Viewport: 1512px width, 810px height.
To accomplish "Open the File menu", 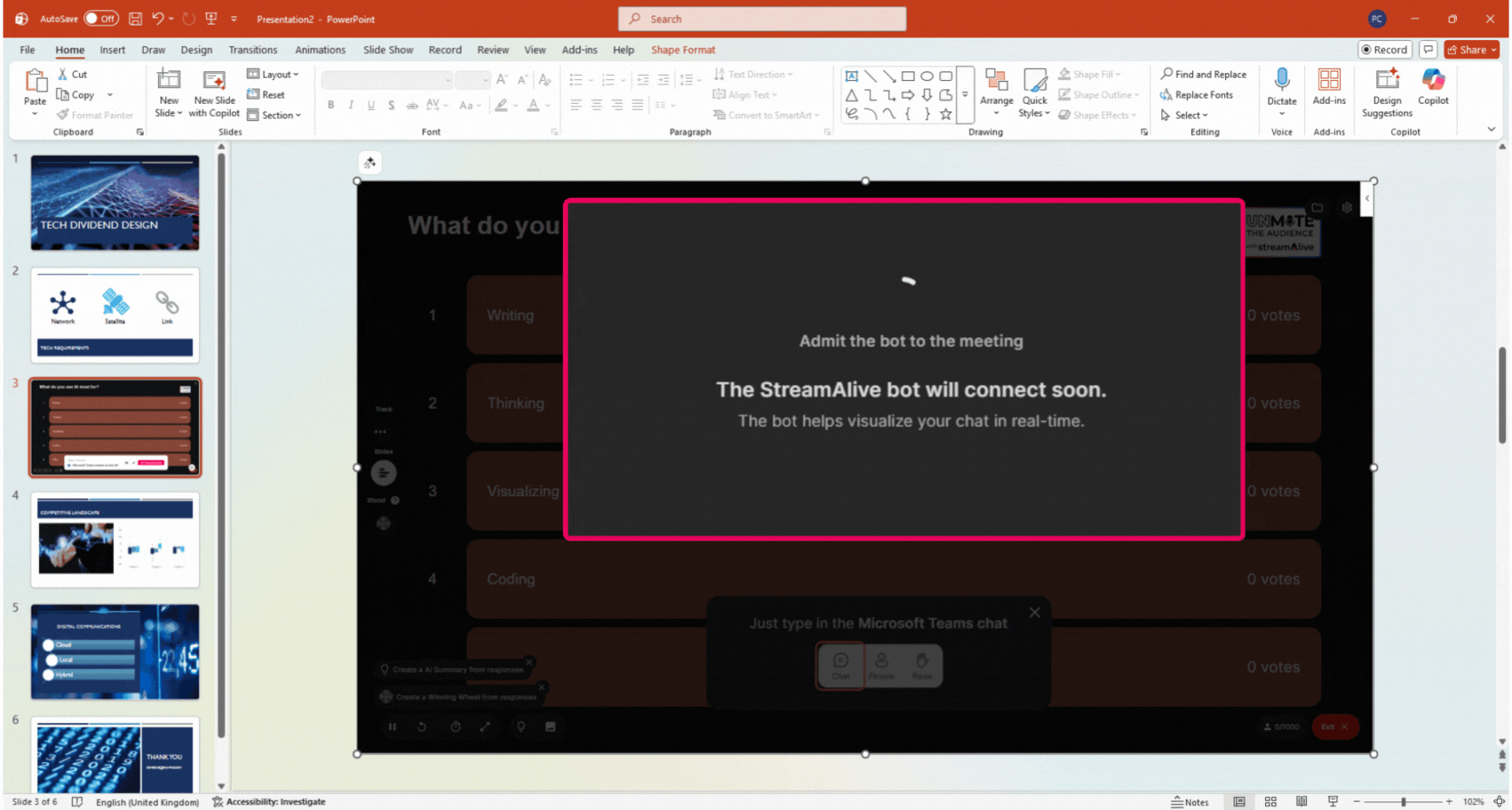I will 27,49.
